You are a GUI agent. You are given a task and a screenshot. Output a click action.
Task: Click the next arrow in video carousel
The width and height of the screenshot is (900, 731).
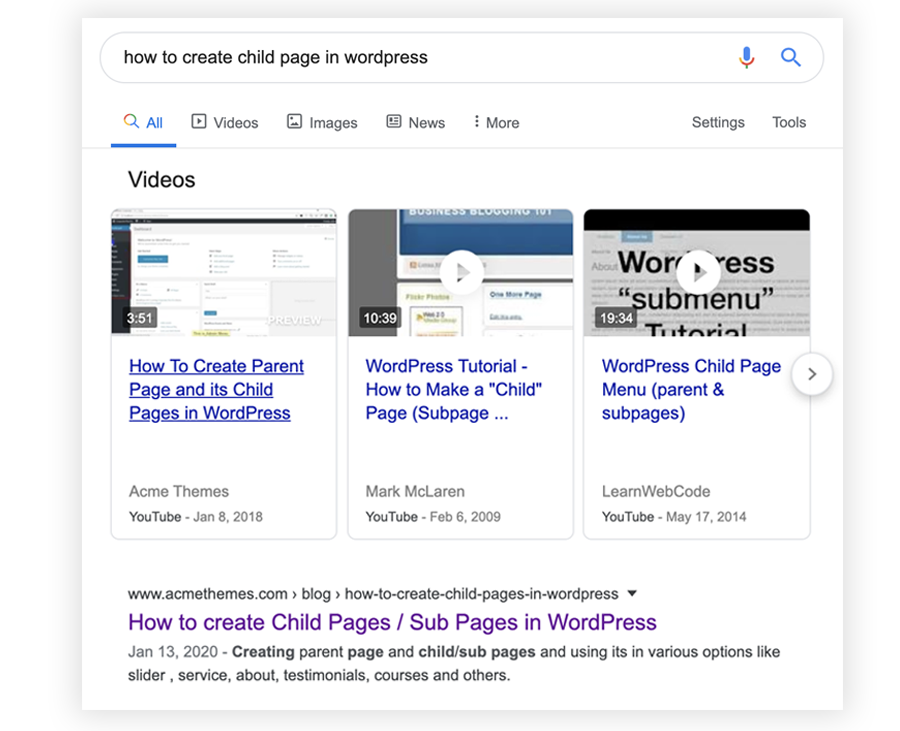coord(812,374)
